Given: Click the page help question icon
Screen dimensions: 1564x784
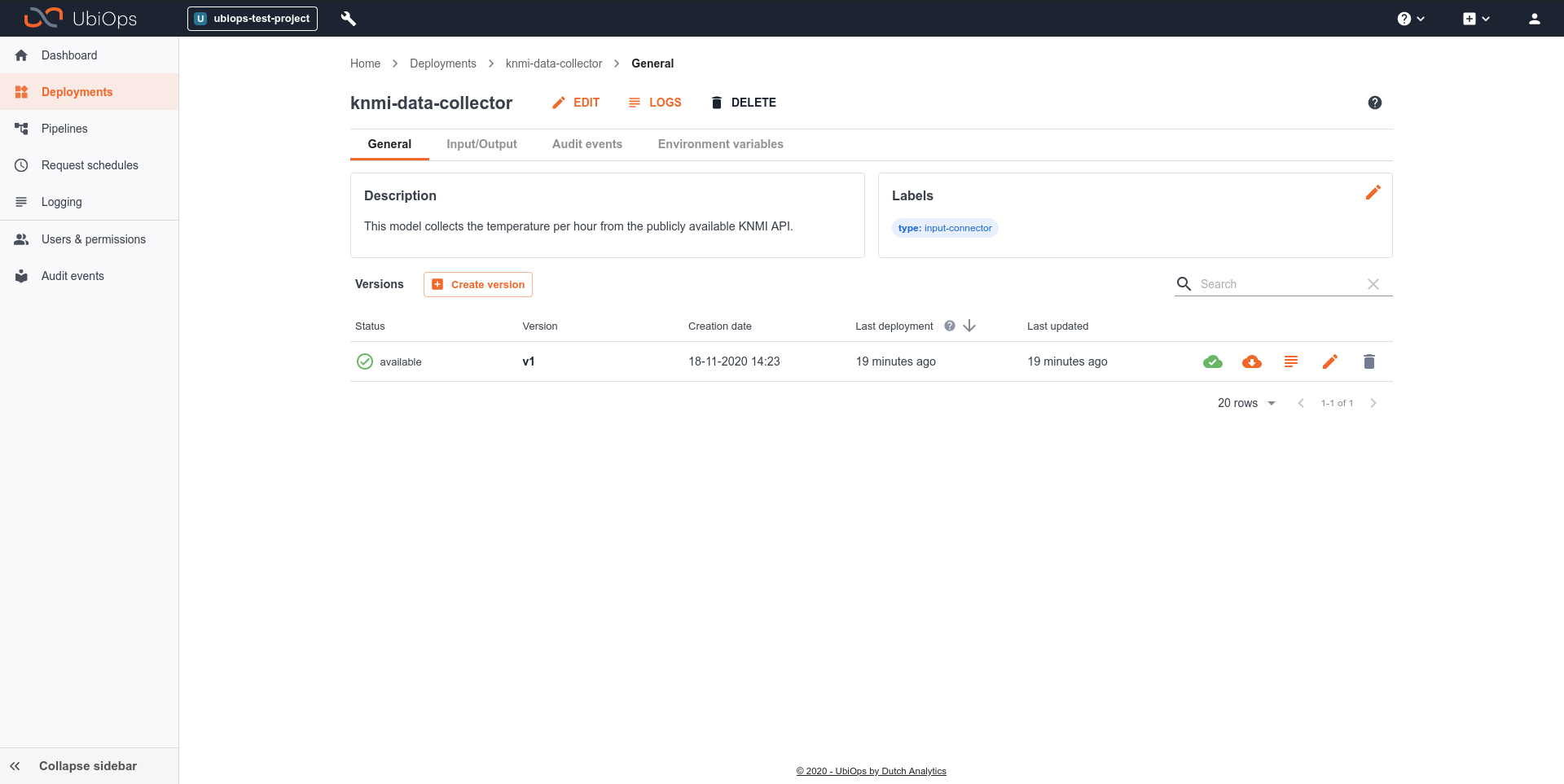Looking at the screenshot, I should [1375, 103].
